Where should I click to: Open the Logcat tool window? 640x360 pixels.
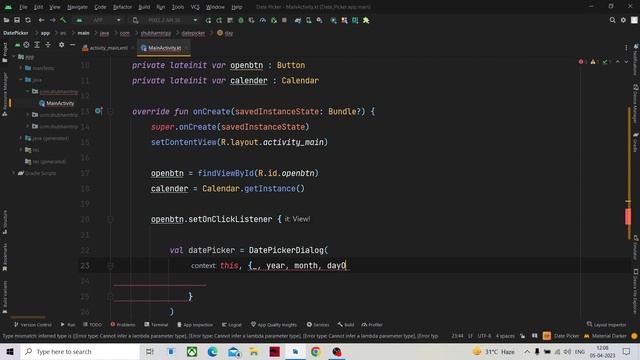[x=232, y=324]
